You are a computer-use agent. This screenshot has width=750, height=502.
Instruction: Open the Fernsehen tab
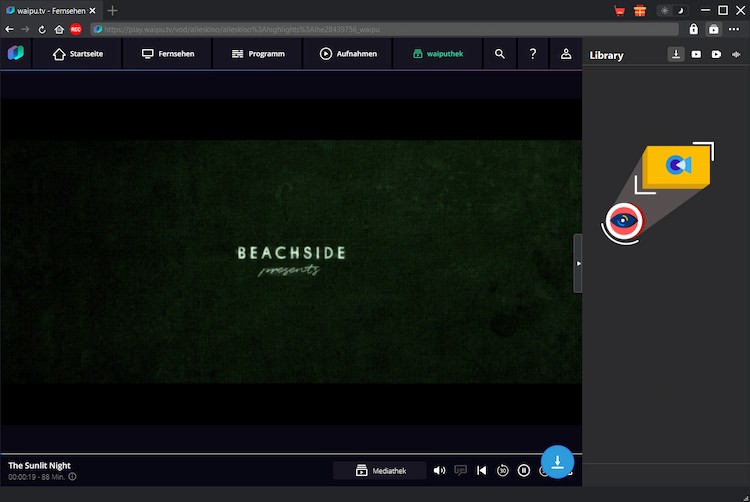[x=167, y=54]
